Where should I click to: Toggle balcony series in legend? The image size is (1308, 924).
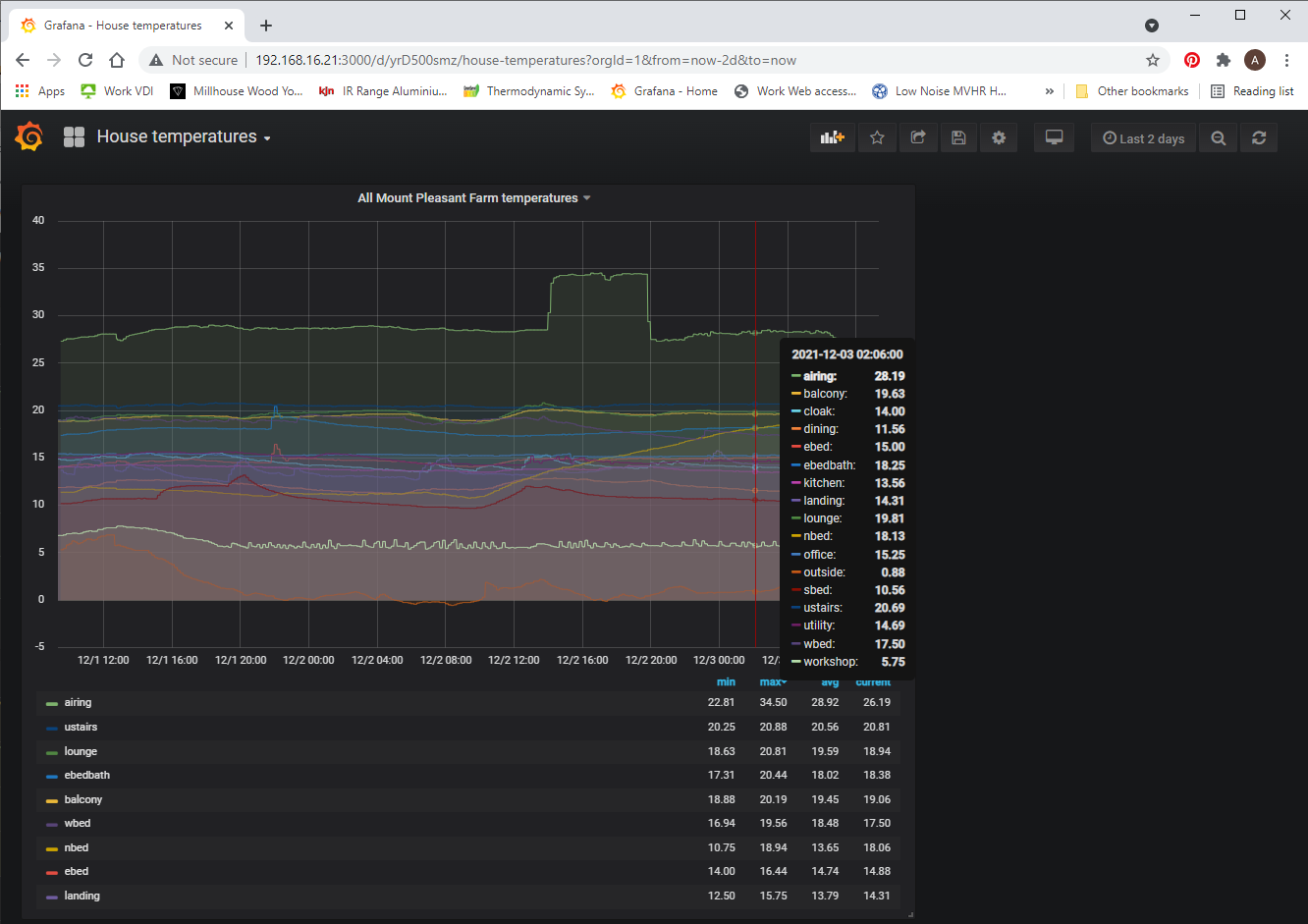[x=83, y=799]
